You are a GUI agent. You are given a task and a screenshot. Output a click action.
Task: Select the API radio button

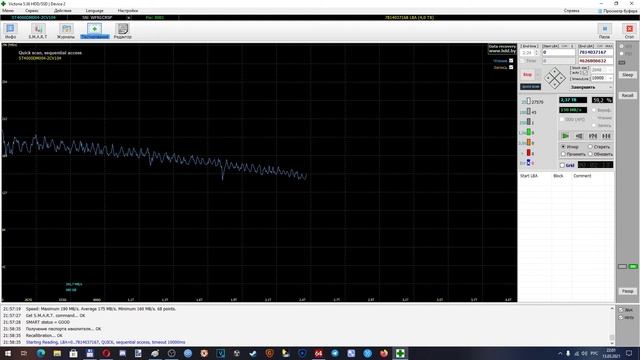pos(622,47)
